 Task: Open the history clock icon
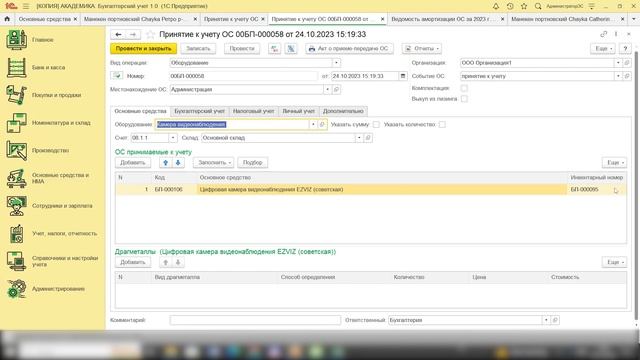pyautogui.click(x=510, y=6)
